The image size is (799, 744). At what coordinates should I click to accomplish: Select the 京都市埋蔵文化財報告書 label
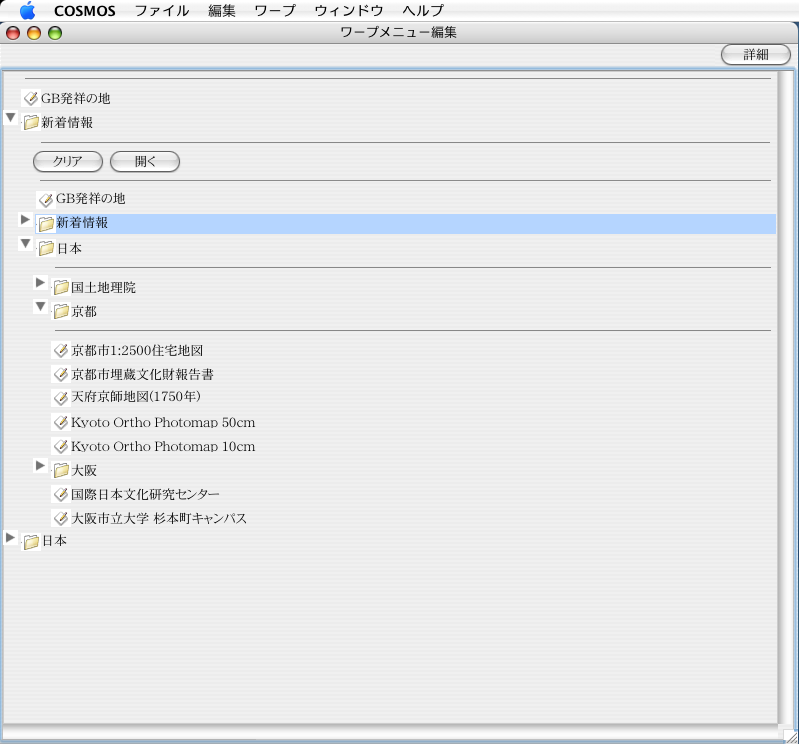142,375
